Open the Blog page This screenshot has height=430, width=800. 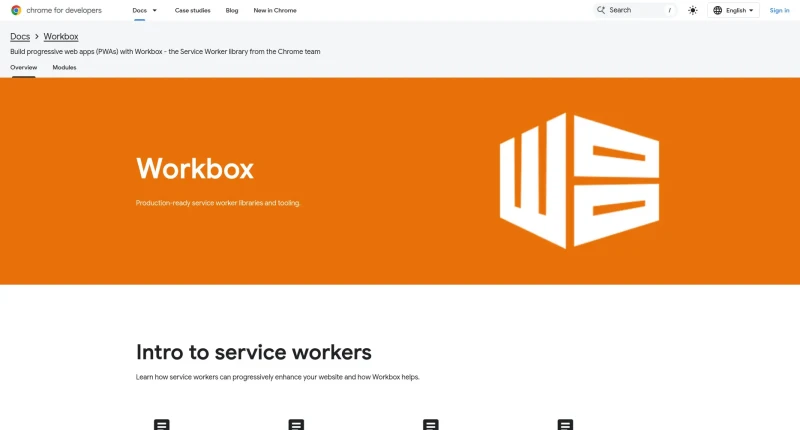pyautogui.click(x=232, y=10)
